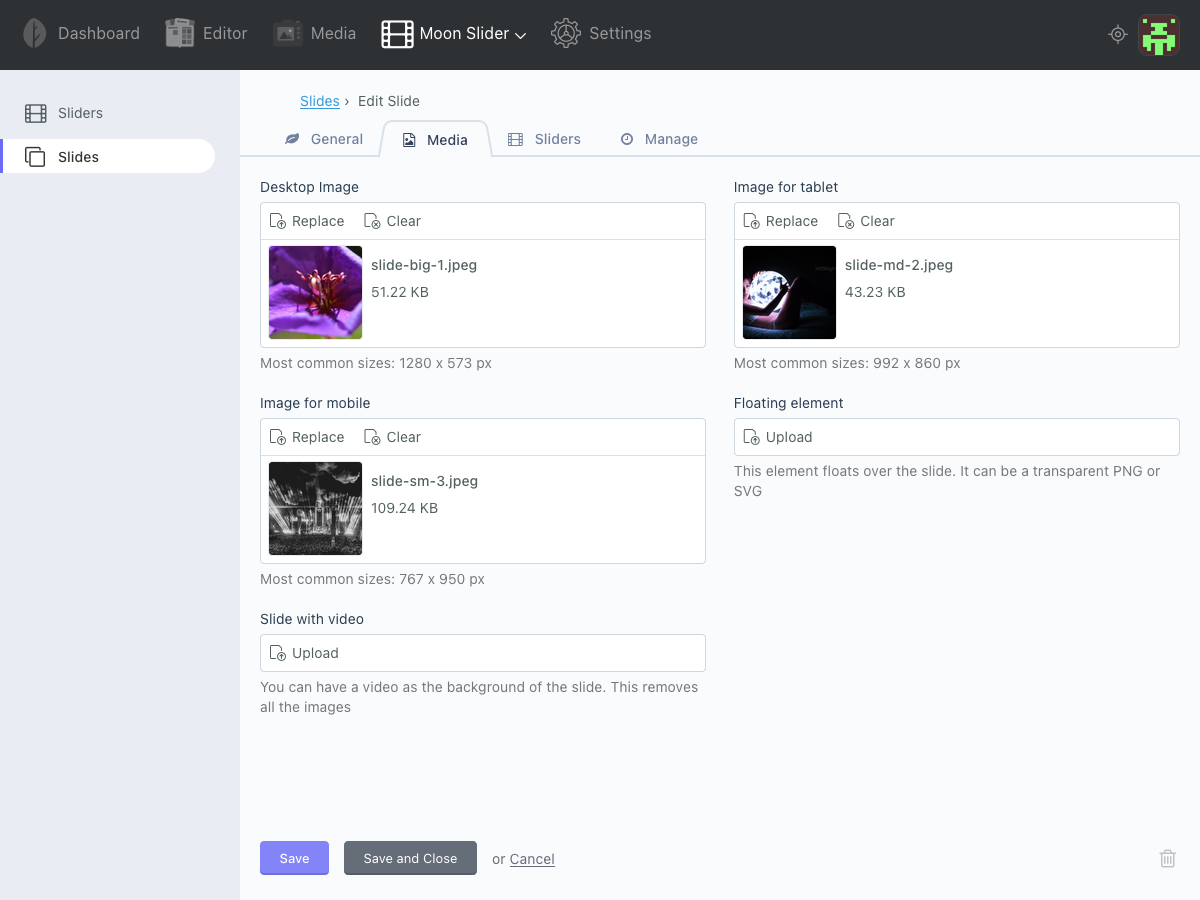
Task: Click the filename slide-sm-3.jpeg
Action: point(425,481)
